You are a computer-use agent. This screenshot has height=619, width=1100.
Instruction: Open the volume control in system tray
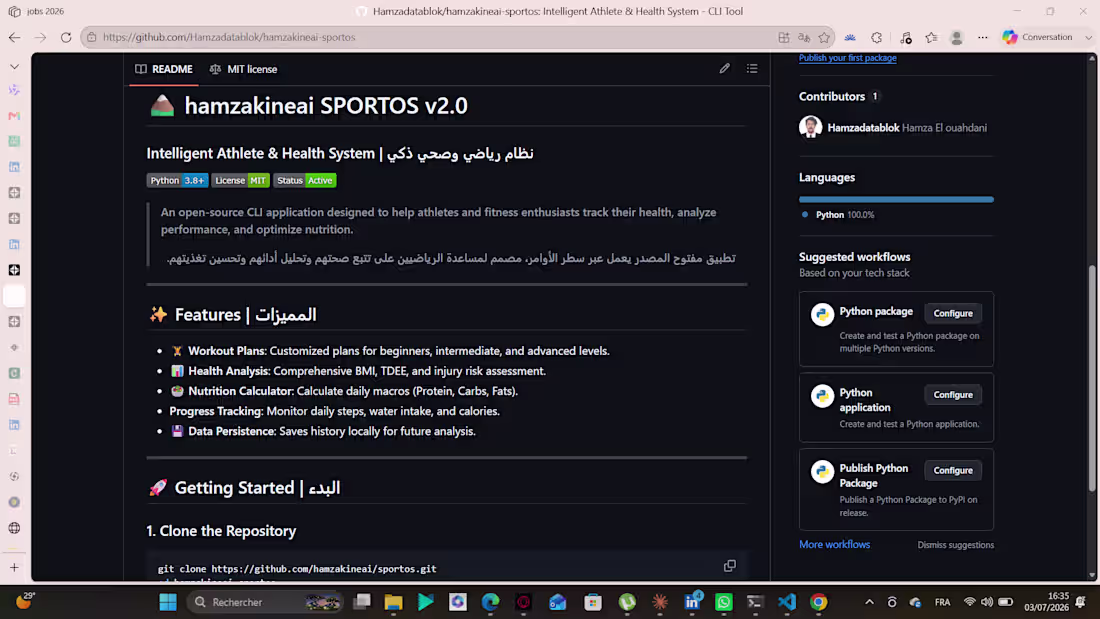pos(987,602)
